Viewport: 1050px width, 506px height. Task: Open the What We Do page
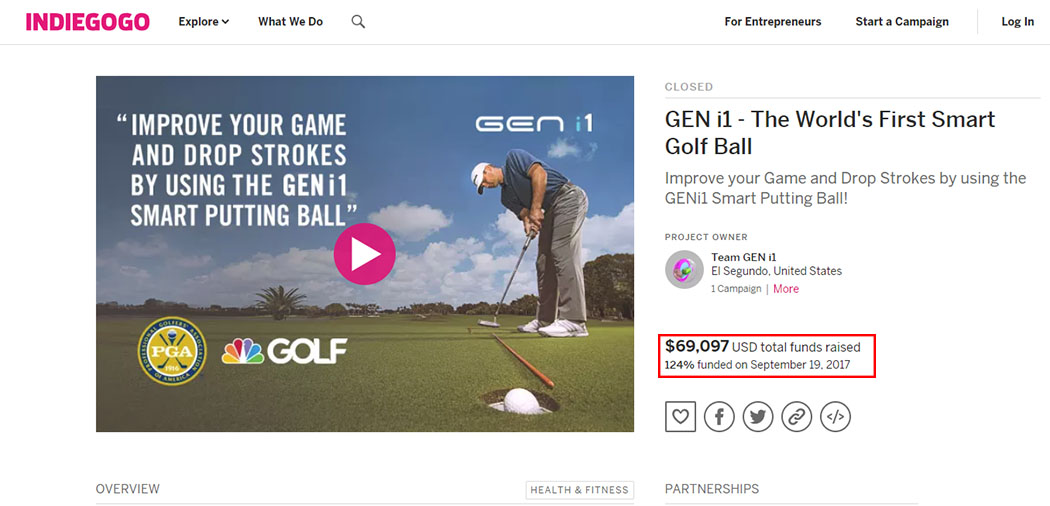(x=290, y=22)
